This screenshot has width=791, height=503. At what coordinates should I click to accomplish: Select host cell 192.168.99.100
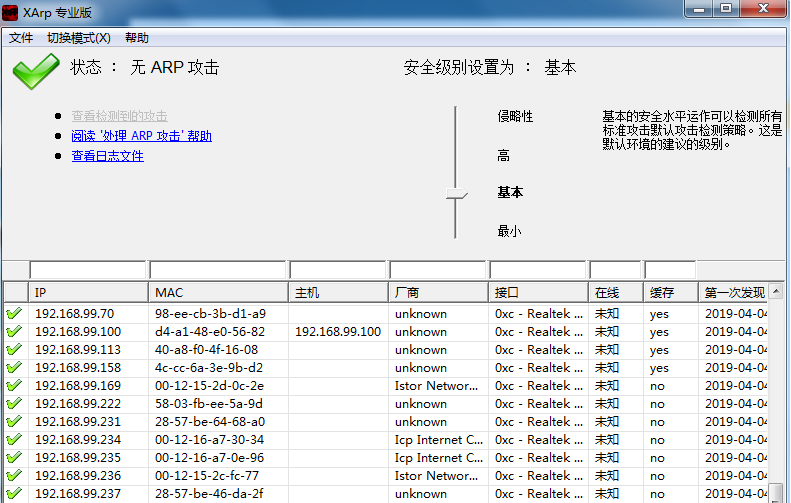(338, 331)
